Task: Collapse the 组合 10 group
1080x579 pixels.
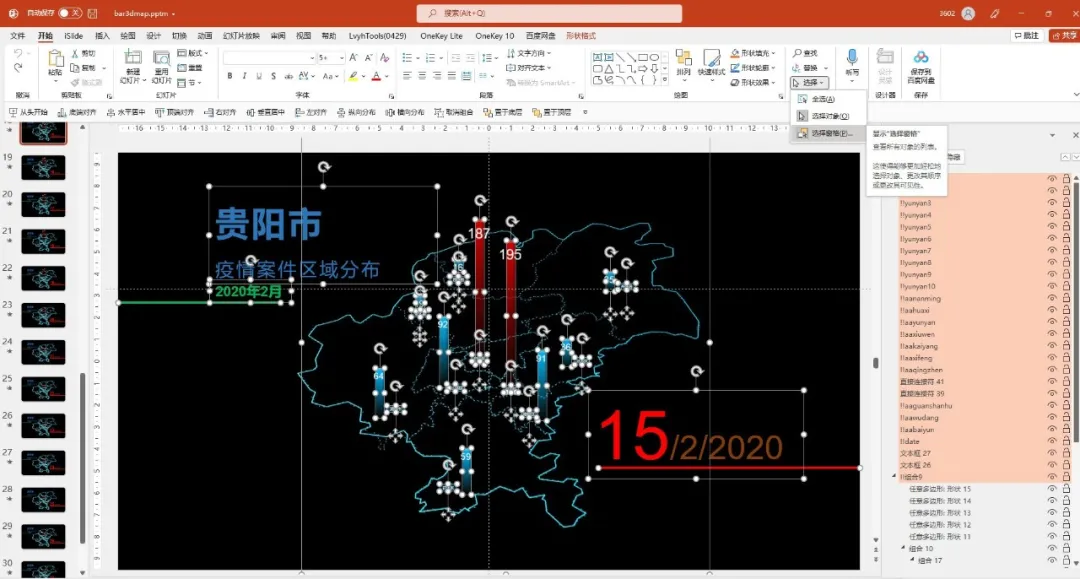Action: 904,548
